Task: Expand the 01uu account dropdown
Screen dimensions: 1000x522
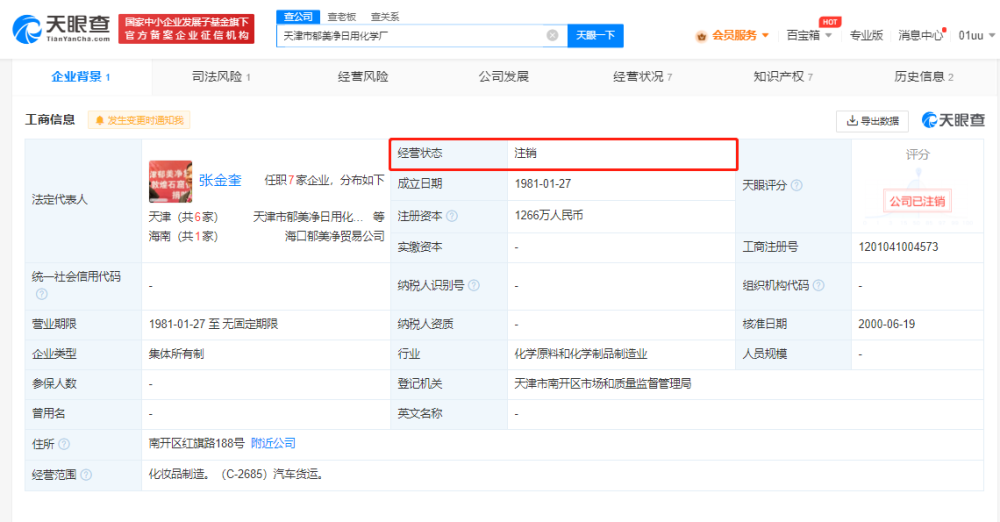Action: [x=976, y=35]
